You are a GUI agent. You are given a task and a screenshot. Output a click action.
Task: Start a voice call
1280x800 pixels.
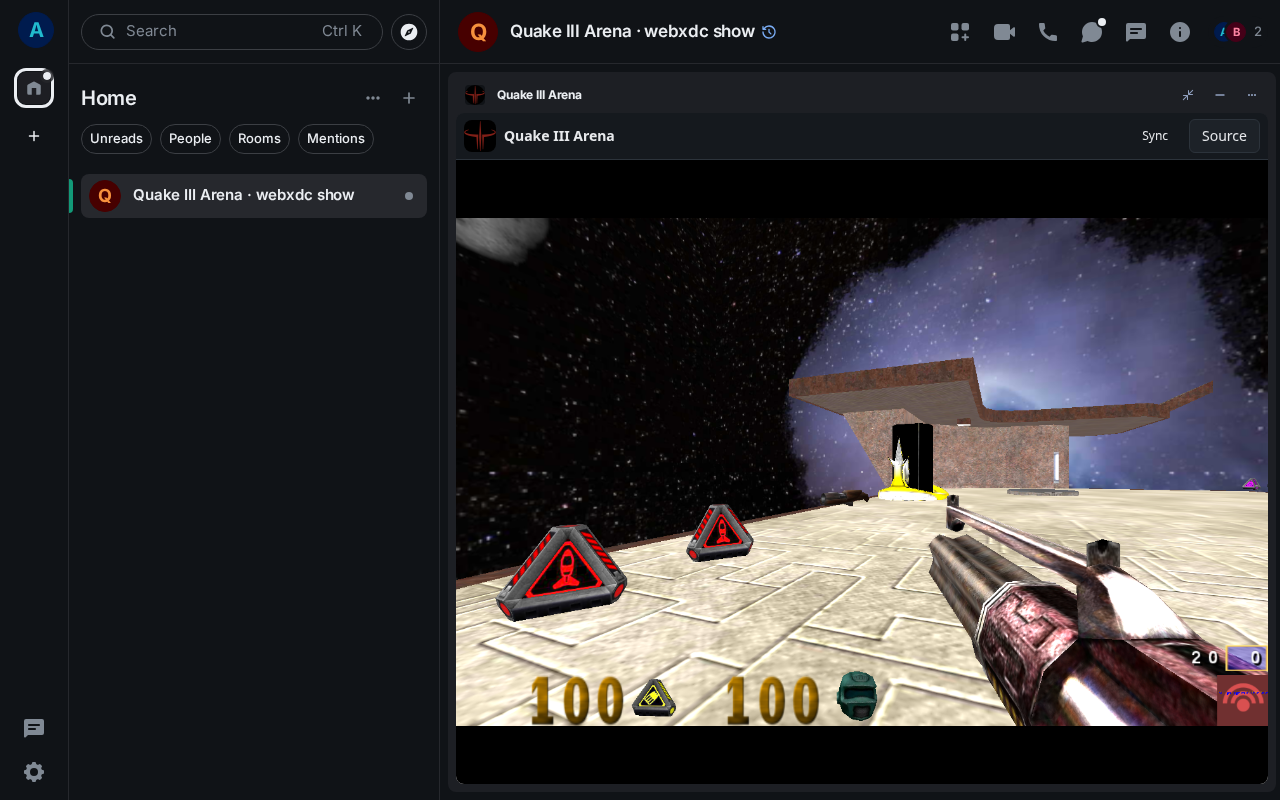point(1048,32)
